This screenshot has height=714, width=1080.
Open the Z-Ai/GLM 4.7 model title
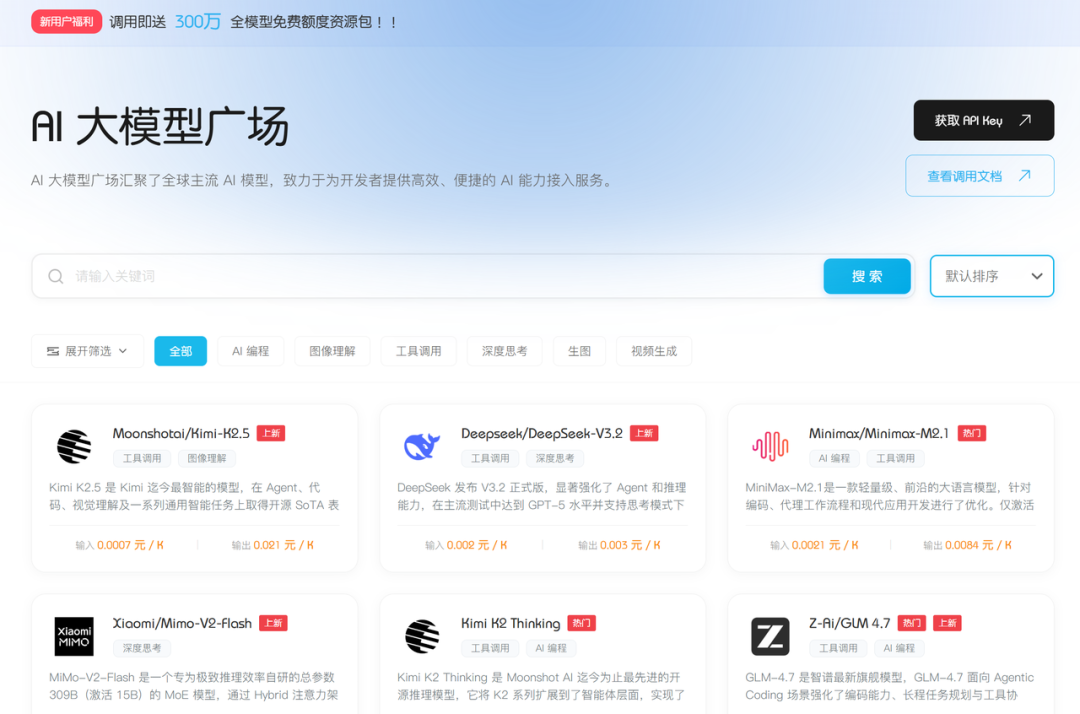[x=849, y=623]
